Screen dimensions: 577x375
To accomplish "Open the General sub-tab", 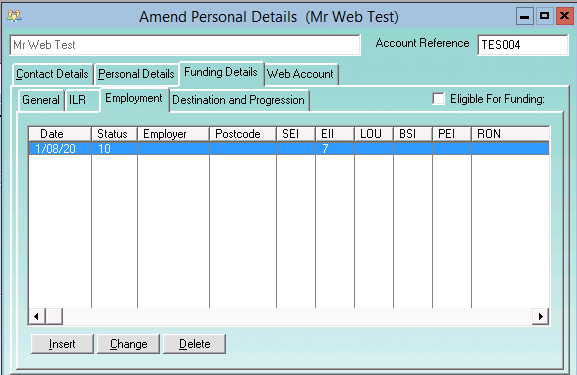I will [41, 100].
